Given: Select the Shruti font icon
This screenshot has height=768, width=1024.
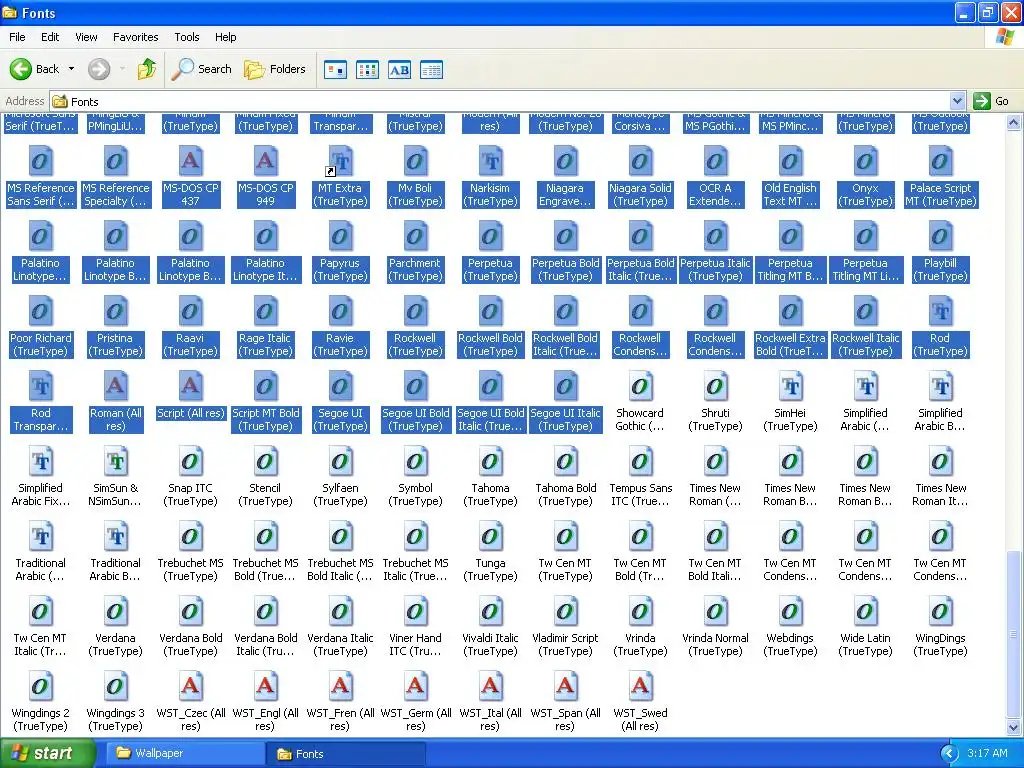Looking at the screenshot, I should tap(715, 387).
